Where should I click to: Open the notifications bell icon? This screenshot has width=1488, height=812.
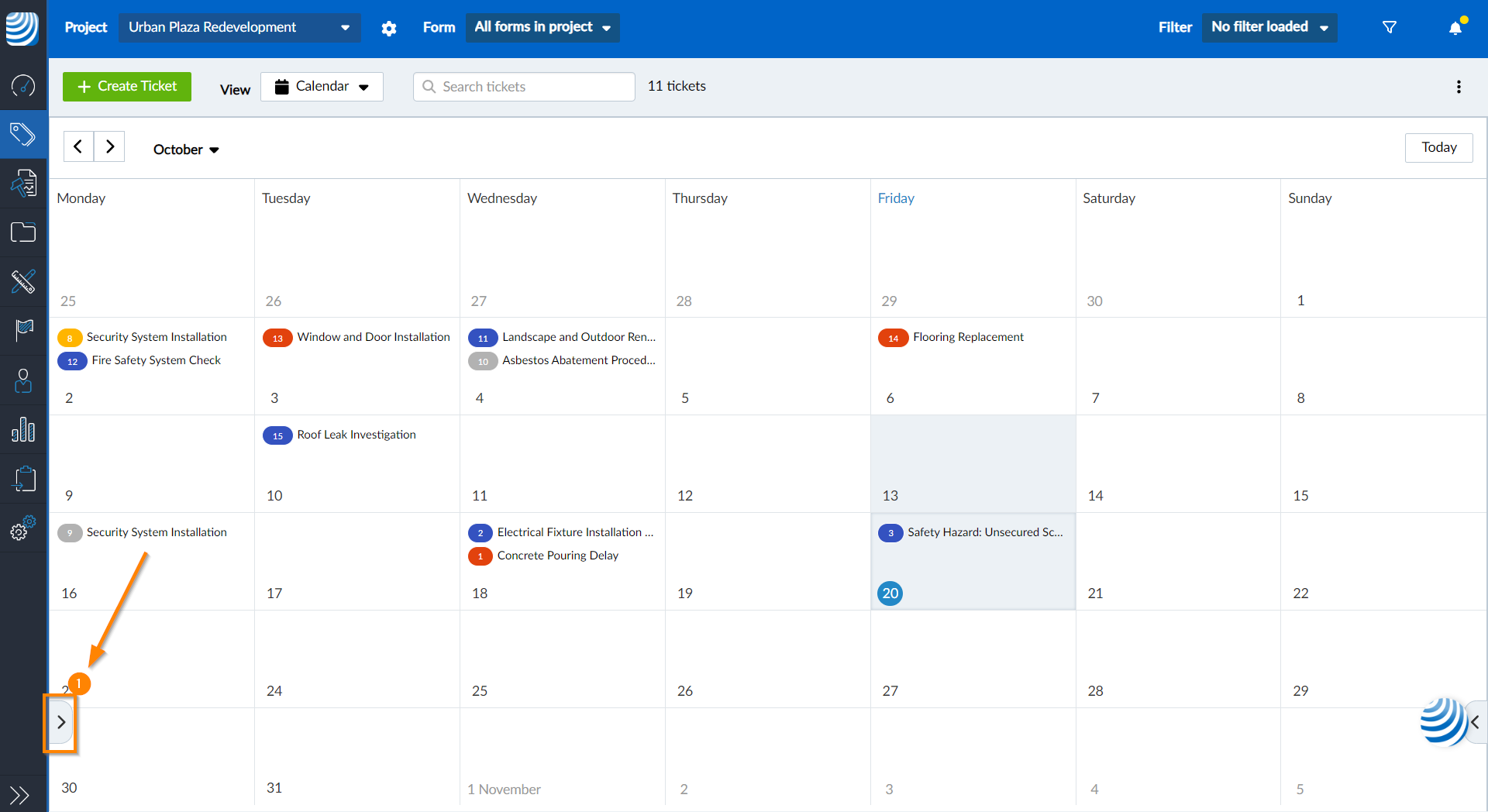point(1455,27)
